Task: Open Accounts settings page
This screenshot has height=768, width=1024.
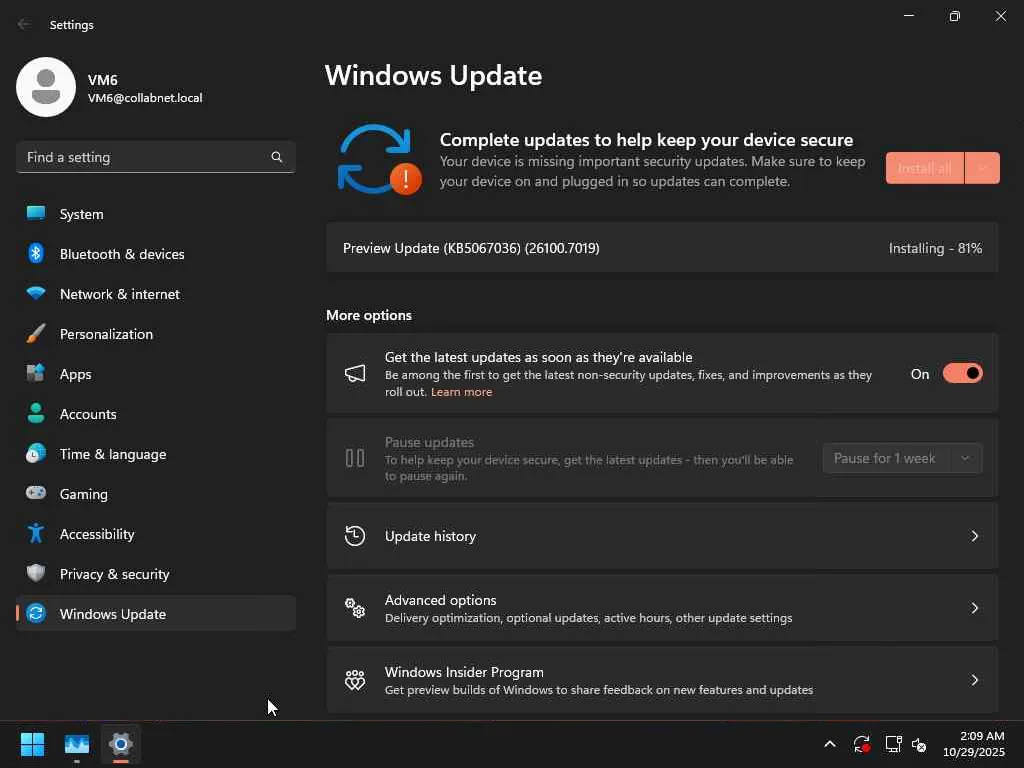Action: [x=156, y=413]
